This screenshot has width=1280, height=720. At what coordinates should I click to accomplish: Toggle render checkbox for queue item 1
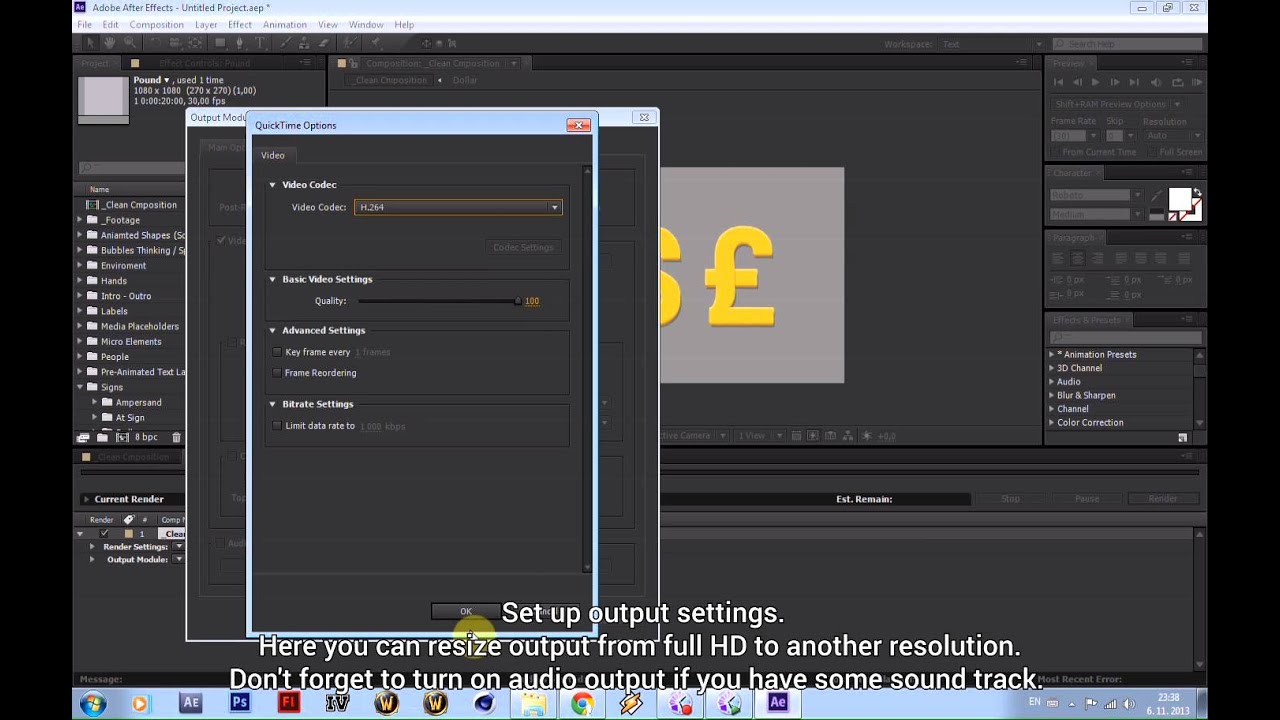pos(103,534)
